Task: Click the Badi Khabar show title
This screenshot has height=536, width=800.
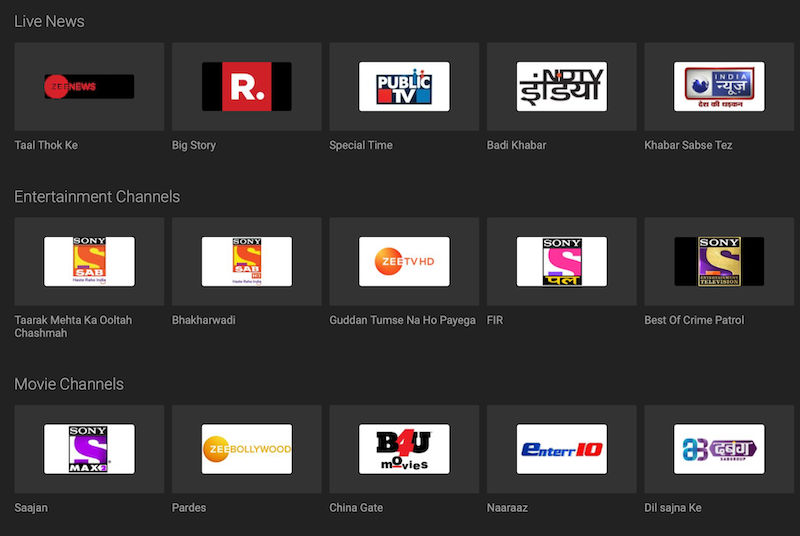Action: coord(516,145)
